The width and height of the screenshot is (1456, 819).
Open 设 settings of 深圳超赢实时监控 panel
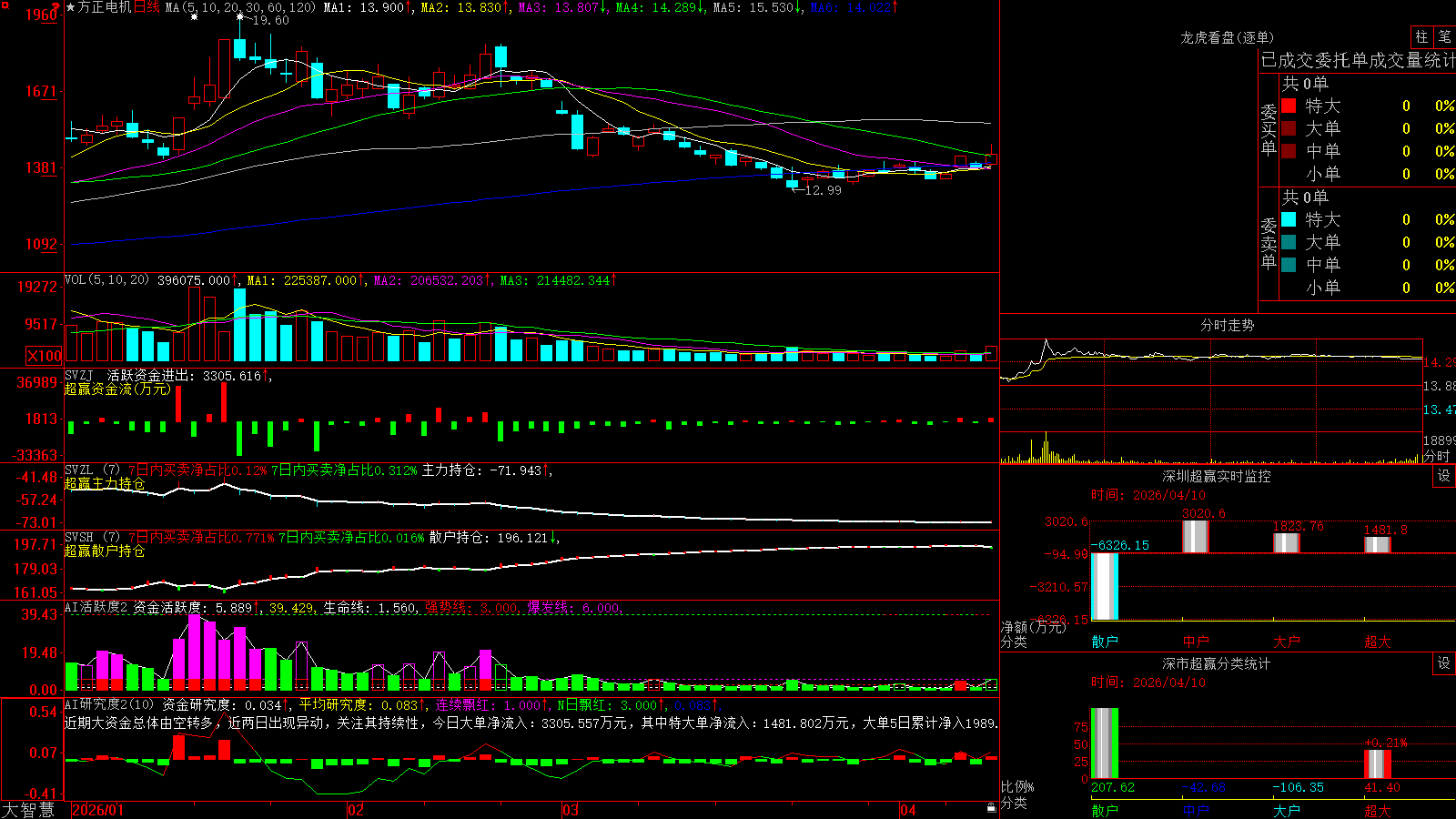pos(1444,476)
